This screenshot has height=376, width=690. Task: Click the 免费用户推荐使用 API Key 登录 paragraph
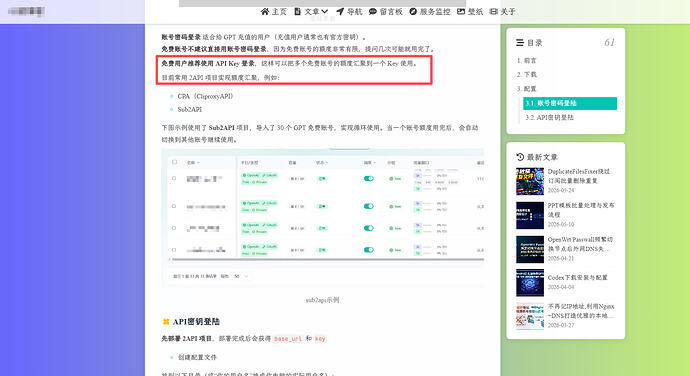[290, 63]
